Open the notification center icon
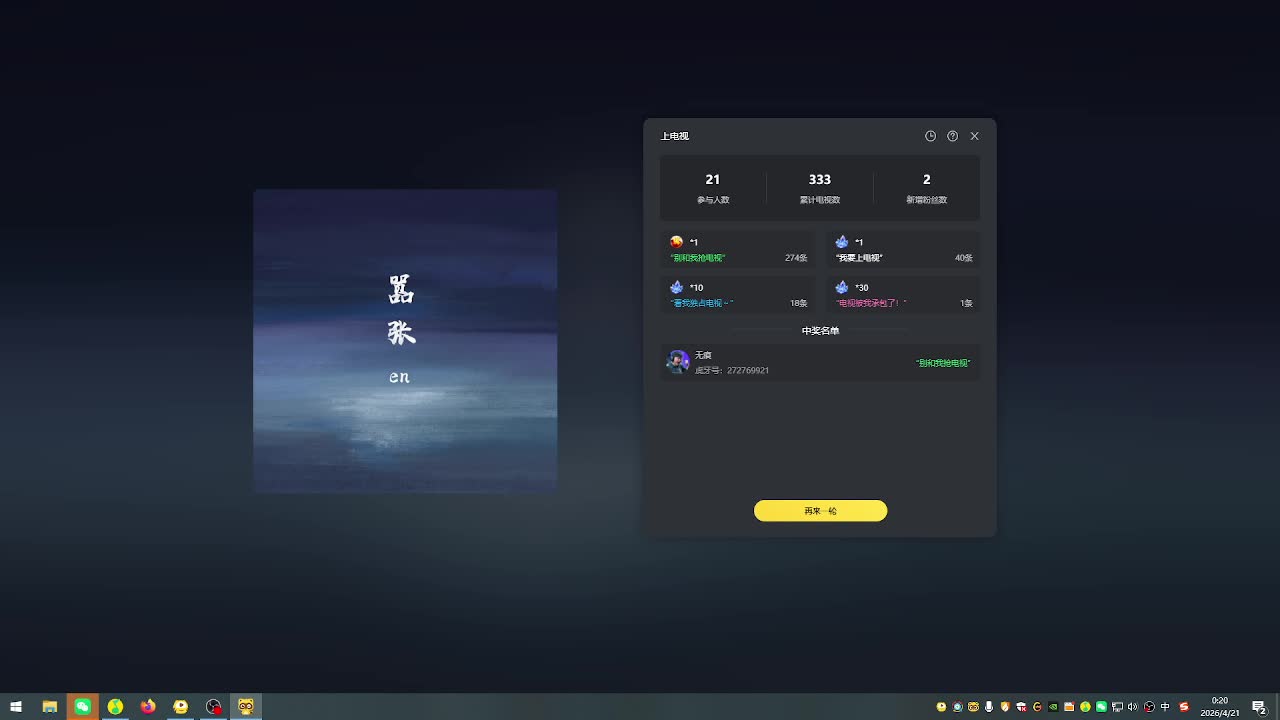 (1259, 707)
